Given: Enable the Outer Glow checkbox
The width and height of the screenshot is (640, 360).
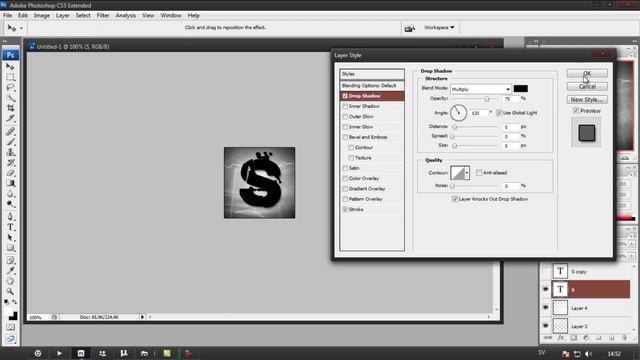Looking at the screenshot, I should pos(345,117).
